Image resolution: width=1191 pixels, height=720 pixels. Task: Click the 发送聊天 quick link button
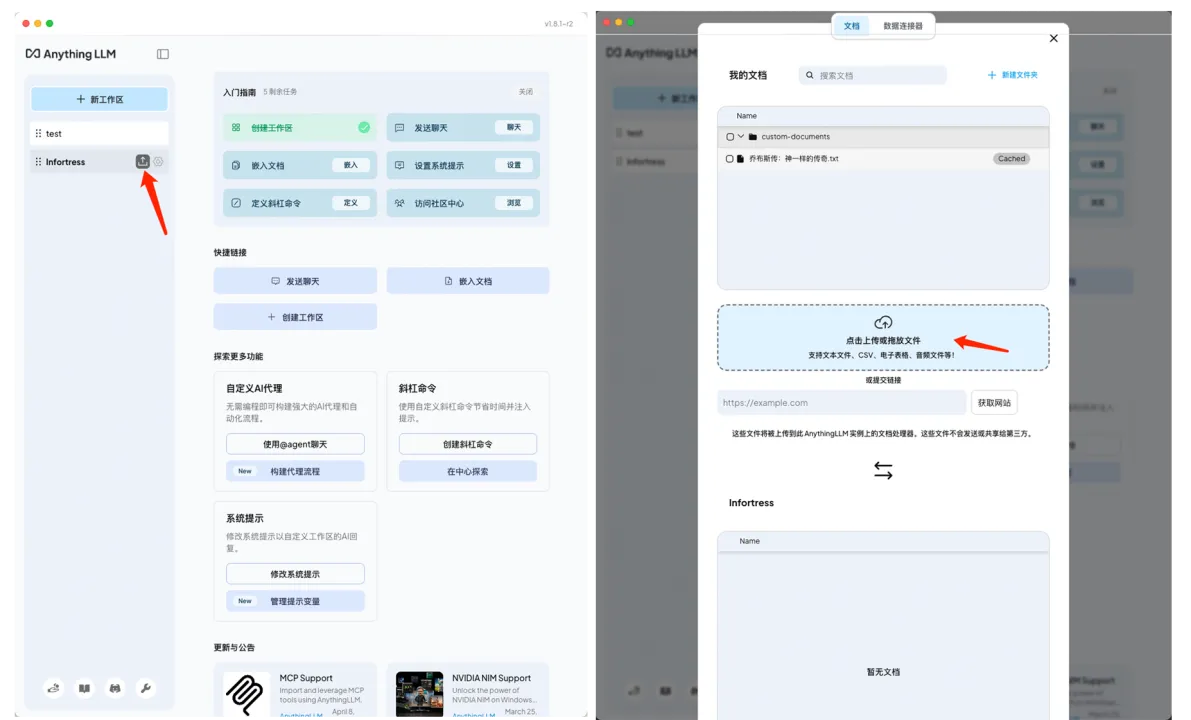click(x=295, y=281)
